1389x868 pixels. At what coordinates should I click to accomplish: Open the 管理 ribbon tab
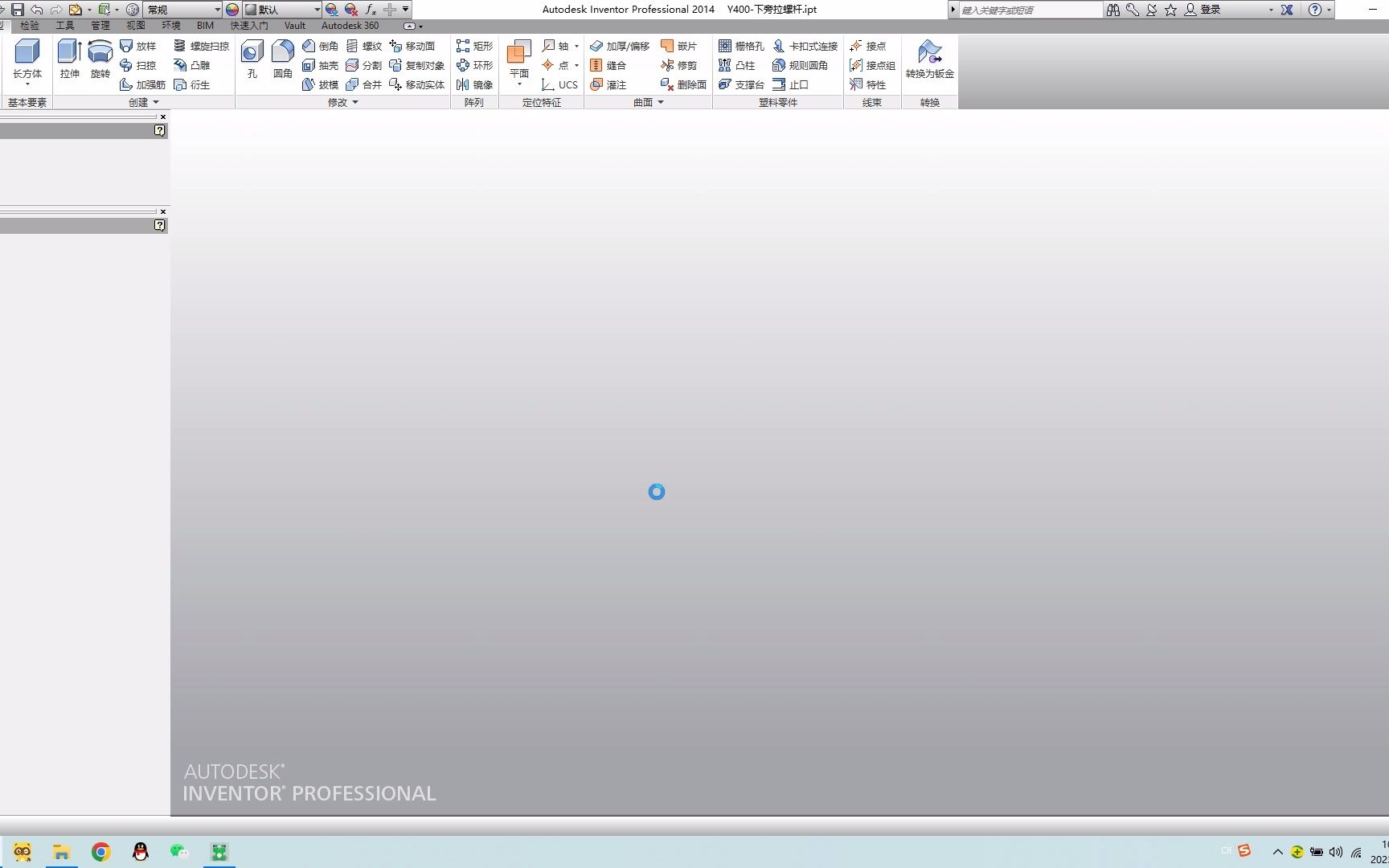point(100,26)
